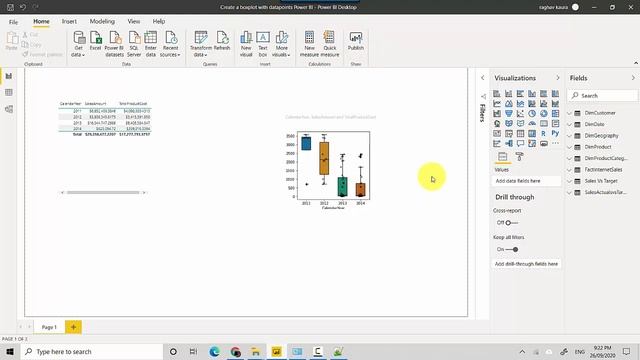Click Excel data source in ribbon

click(x=96, y=41)
